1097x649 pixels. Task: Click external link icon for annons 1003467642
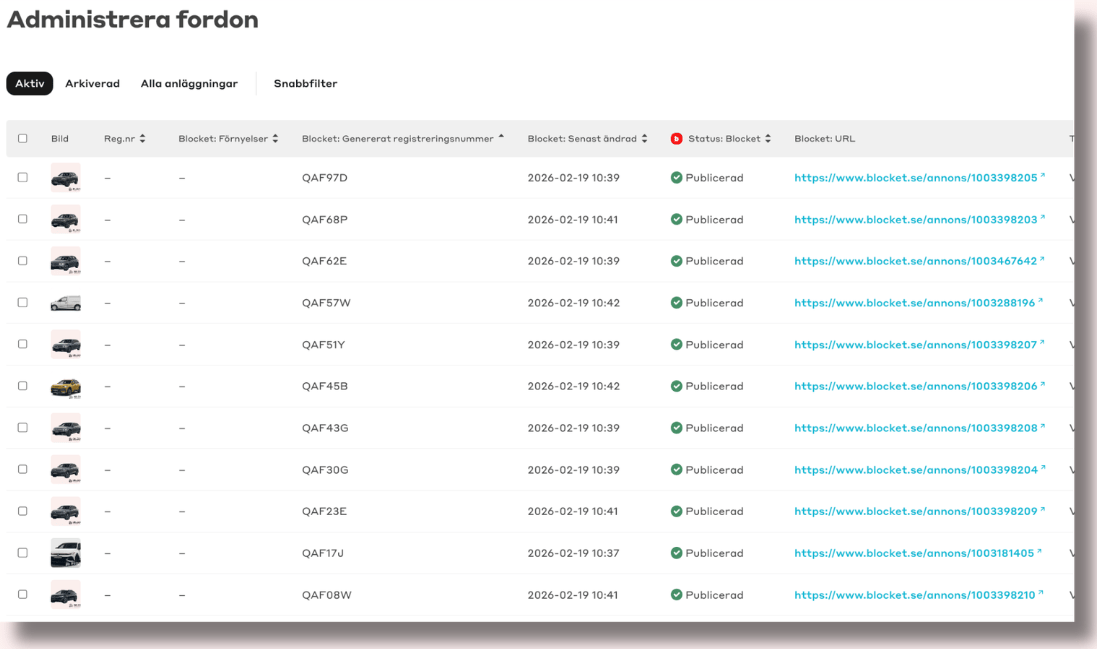[x=1042, y=260]
